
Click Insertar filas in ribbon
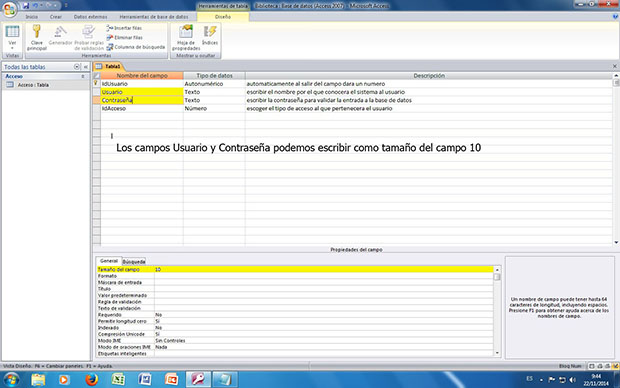[x=124, y=28]
